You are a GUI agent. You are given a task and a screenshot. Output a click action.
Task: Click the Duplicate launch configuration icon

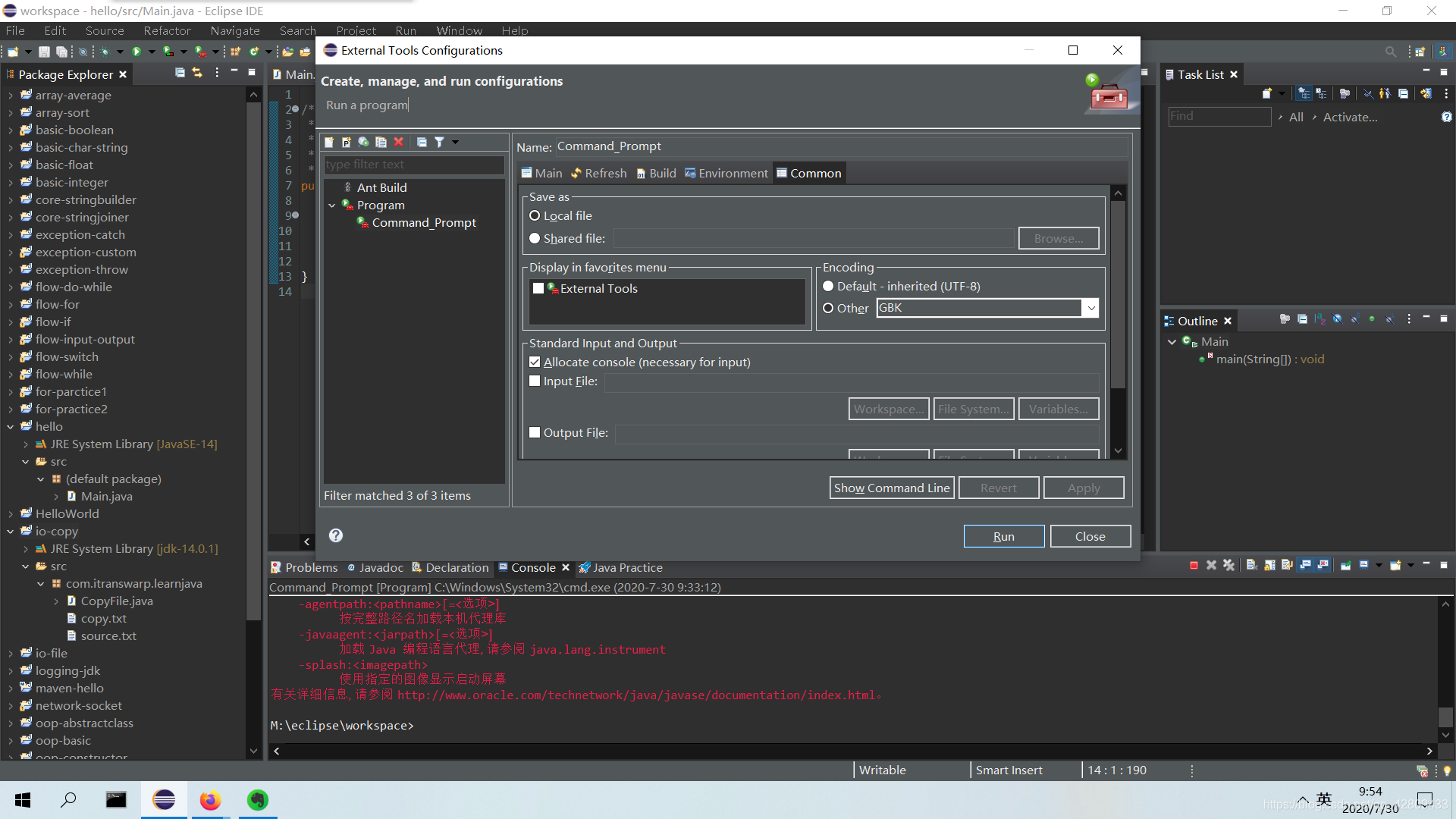tap(381, 142)
